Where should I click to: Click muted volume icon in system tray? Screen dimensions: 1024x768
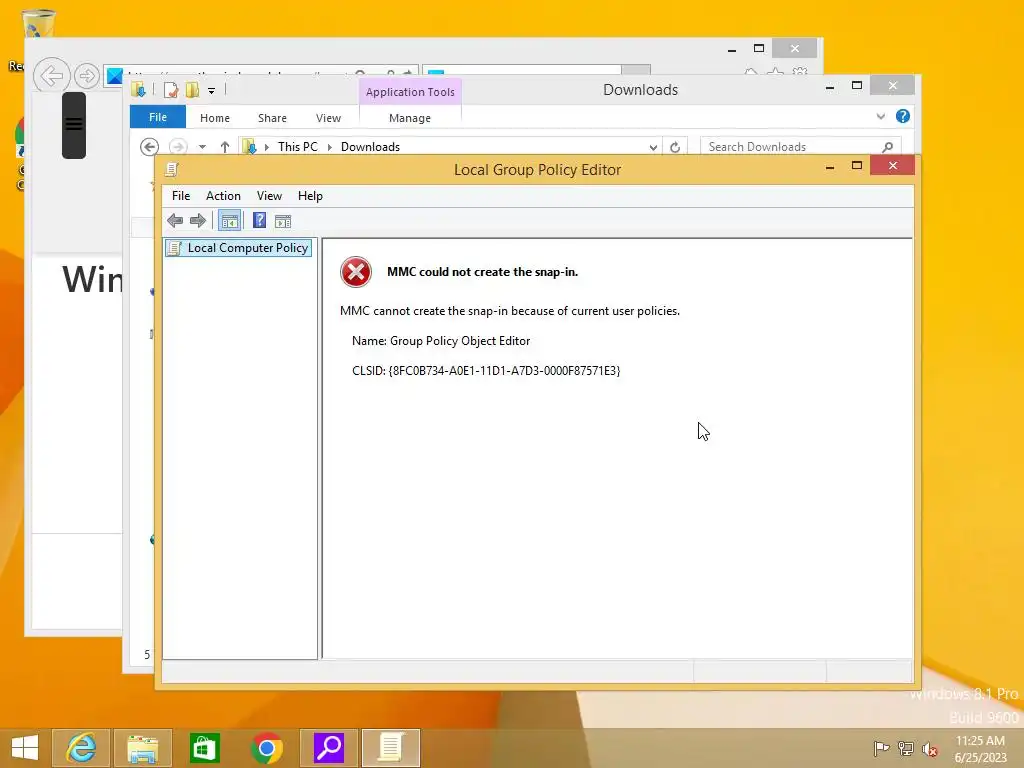pyautogui.click(x=930, y=749)
